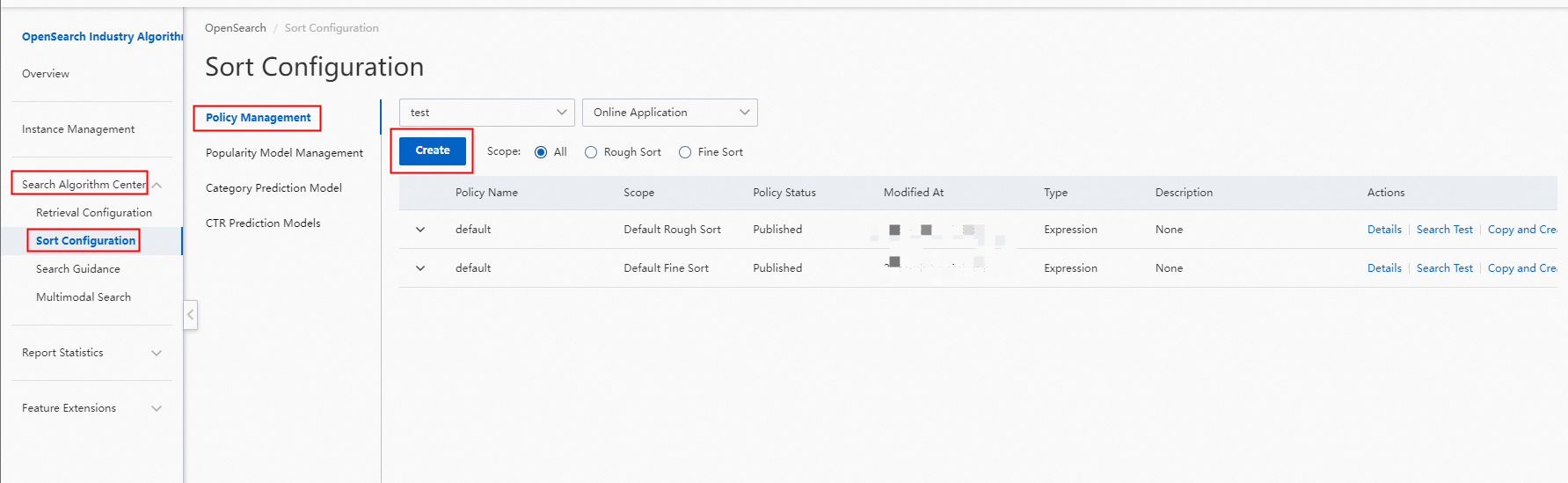Select the All scope radio button
Screen dimensions: 1568x483
tap(541, 152)
